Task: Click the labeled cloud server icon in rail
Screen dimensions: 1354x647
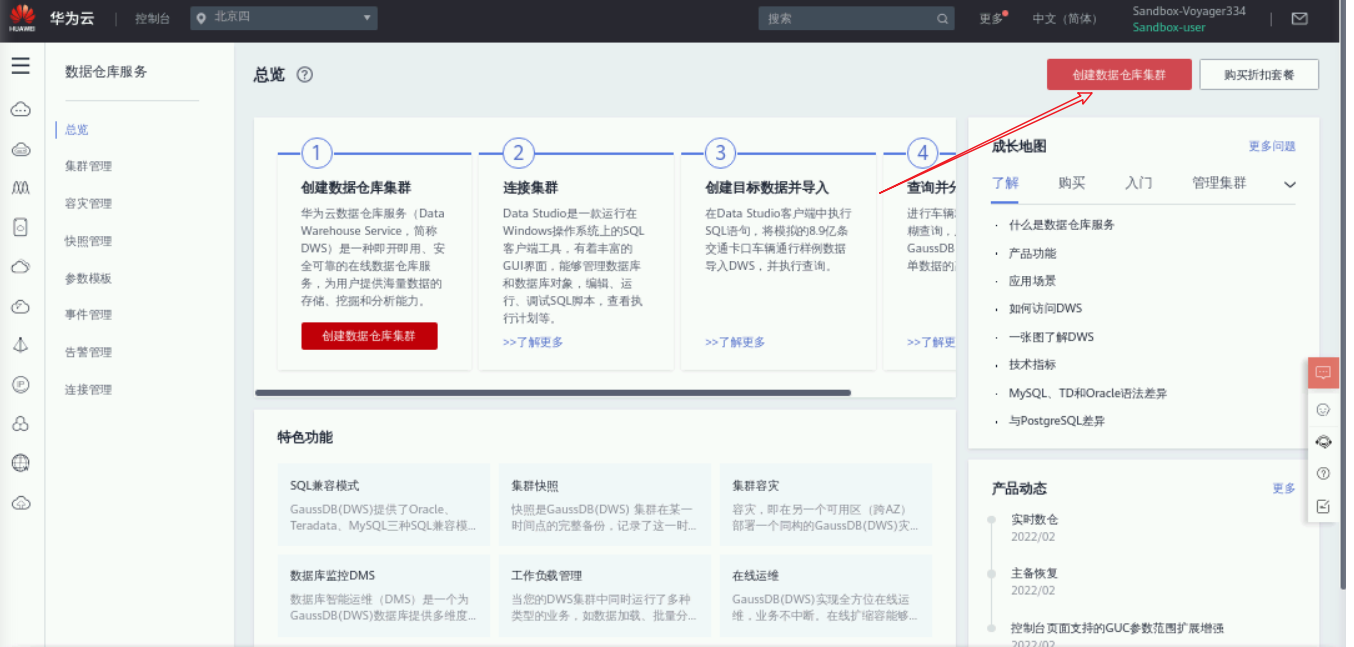Action: pos(20,149)
